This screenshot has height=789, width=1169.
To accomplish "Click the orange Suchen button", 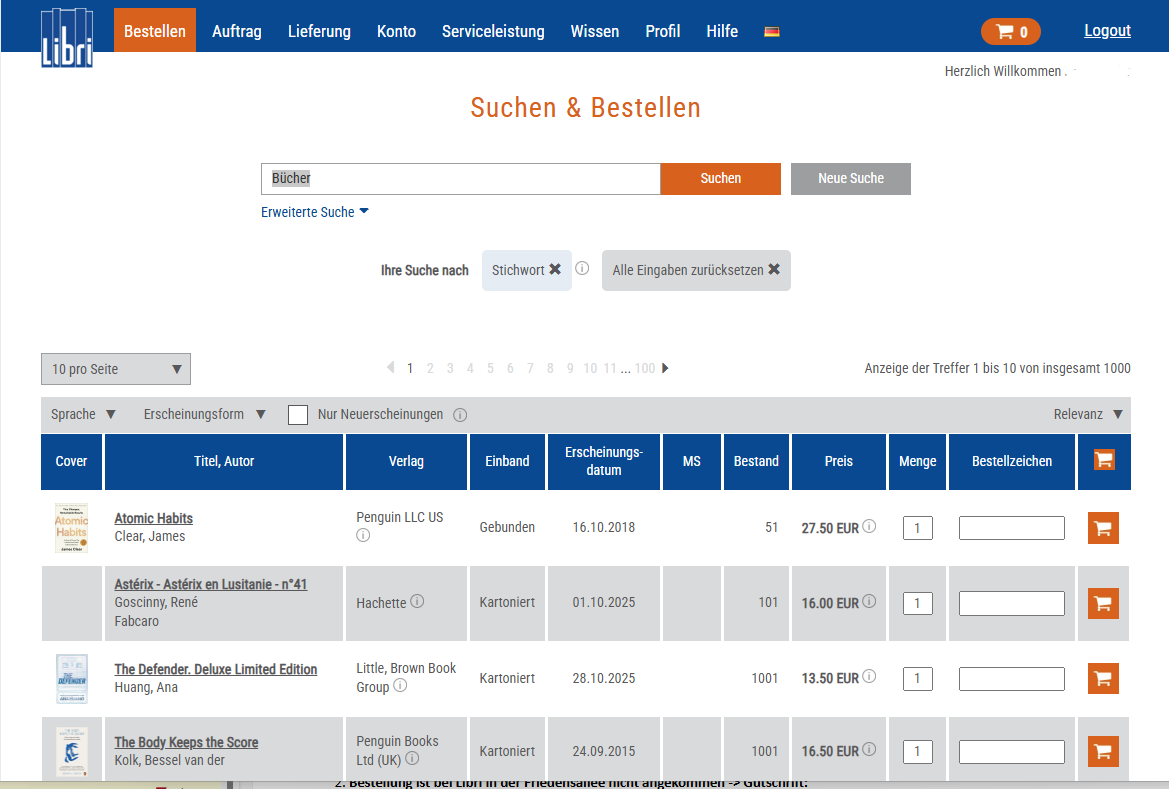I will point(720,179).
